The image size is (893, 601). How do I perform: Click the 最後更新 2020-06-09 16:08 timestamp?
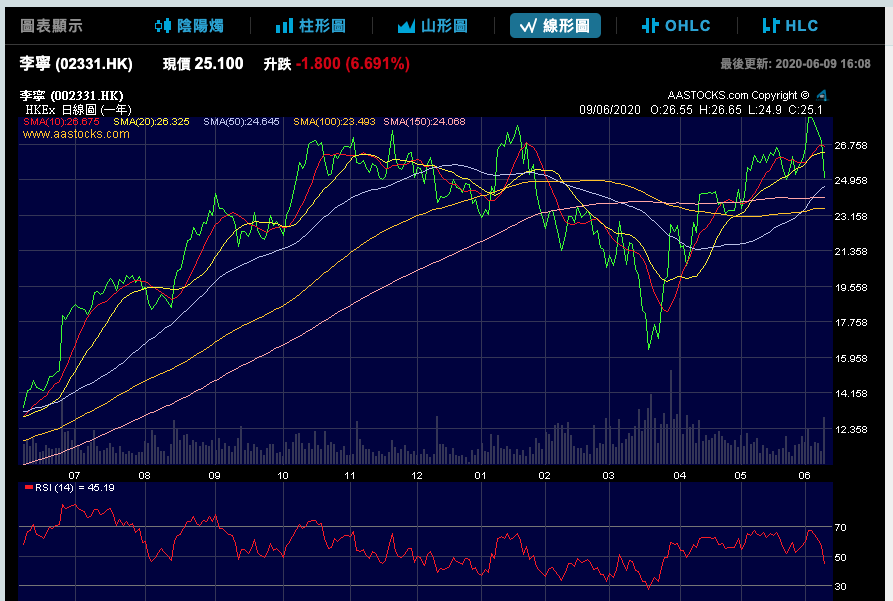point(795,64)
